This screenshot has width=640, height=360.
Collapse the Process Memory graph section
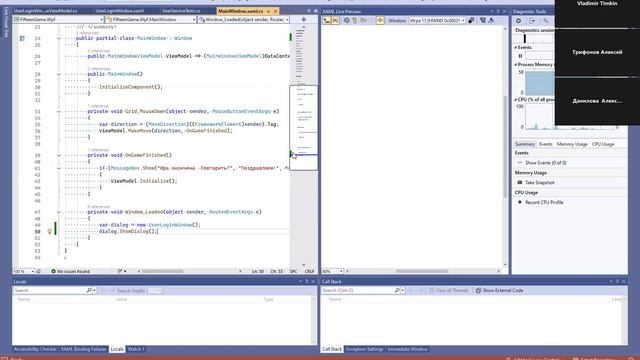[x=516, y=64]
